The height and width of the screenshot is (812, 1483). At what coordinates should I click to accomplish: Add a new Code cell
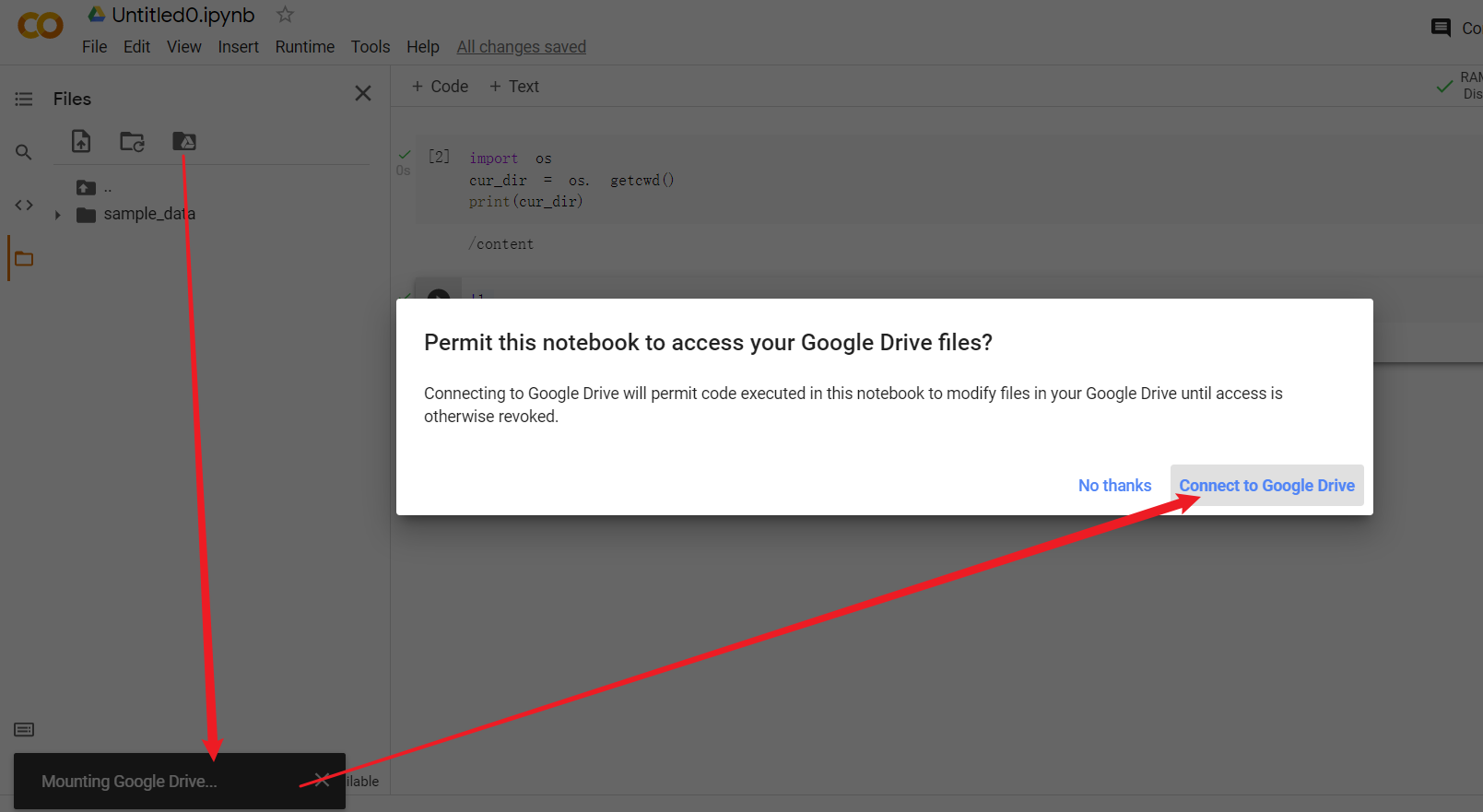click(440, 87)
